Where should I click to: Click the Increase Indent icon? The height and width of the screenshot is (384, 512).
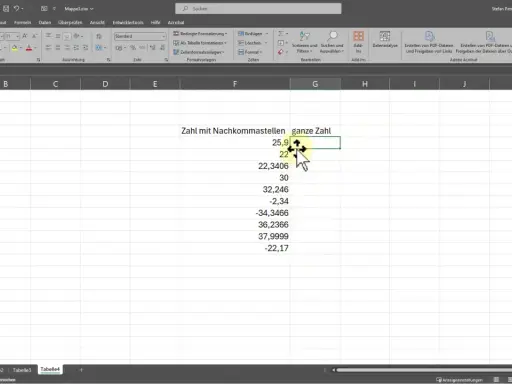pos(85,48)
